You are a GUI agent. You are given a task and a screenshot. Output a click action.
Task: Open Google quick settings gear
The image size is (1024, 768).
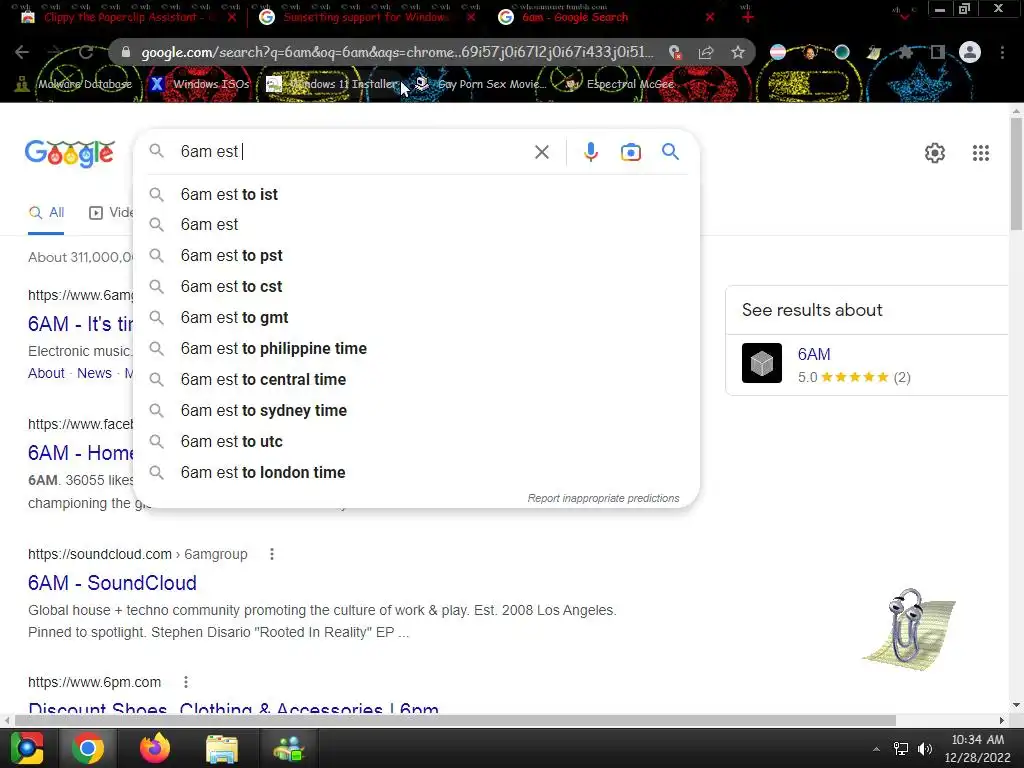click(935, 153)
